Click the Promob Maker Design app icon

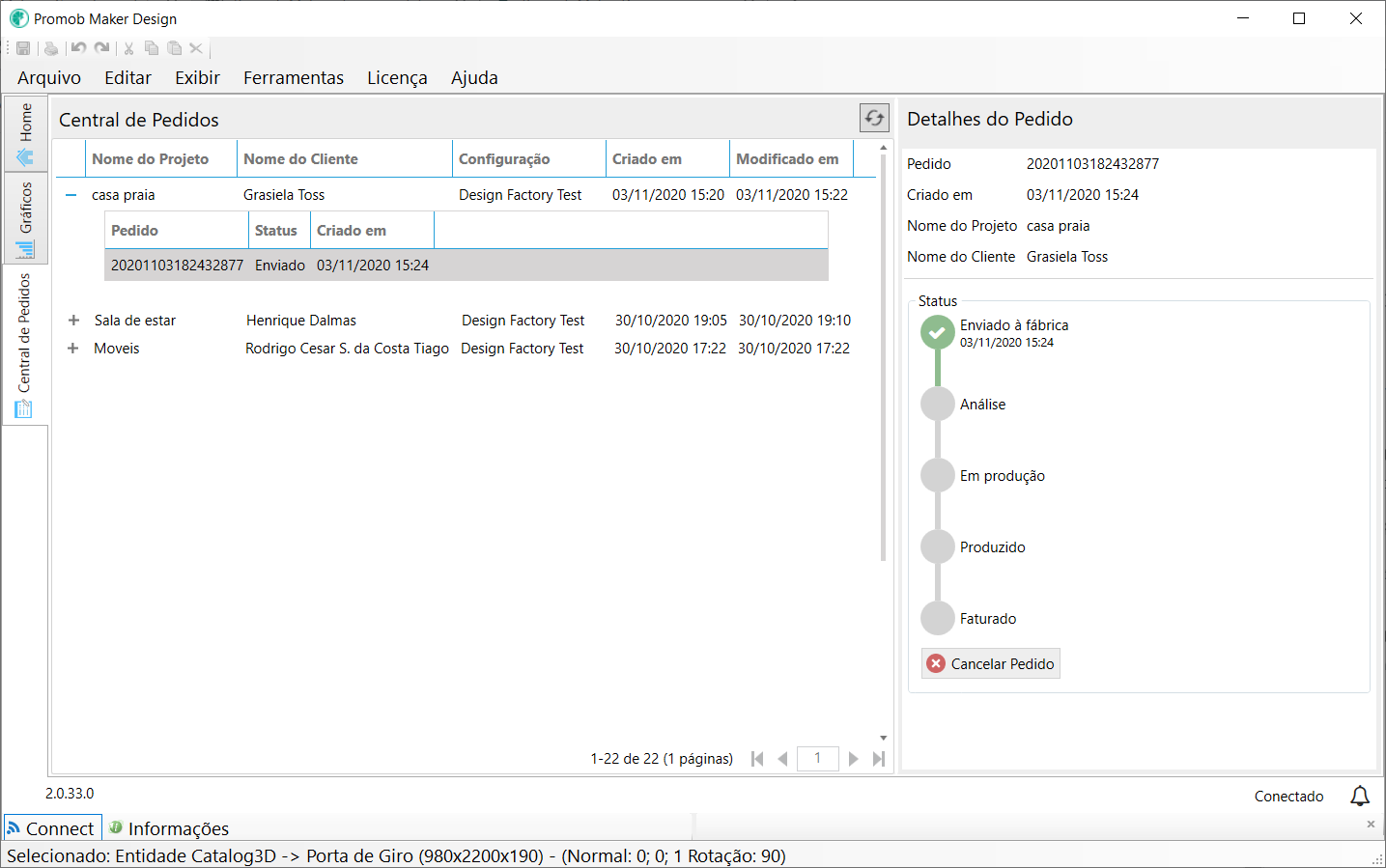pyautogui.click(x=18, y=18)
